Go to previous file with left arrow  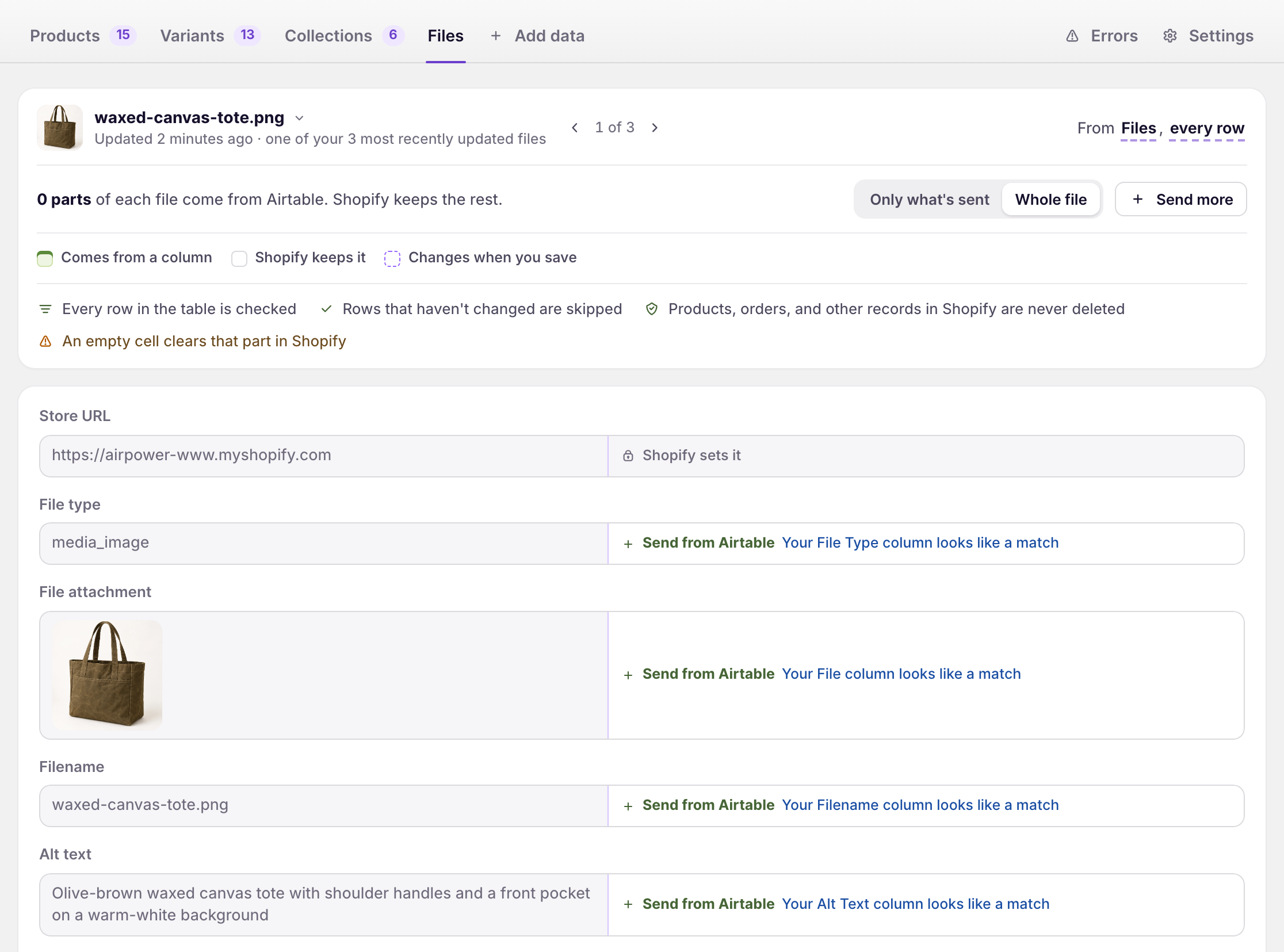(575, 127)
